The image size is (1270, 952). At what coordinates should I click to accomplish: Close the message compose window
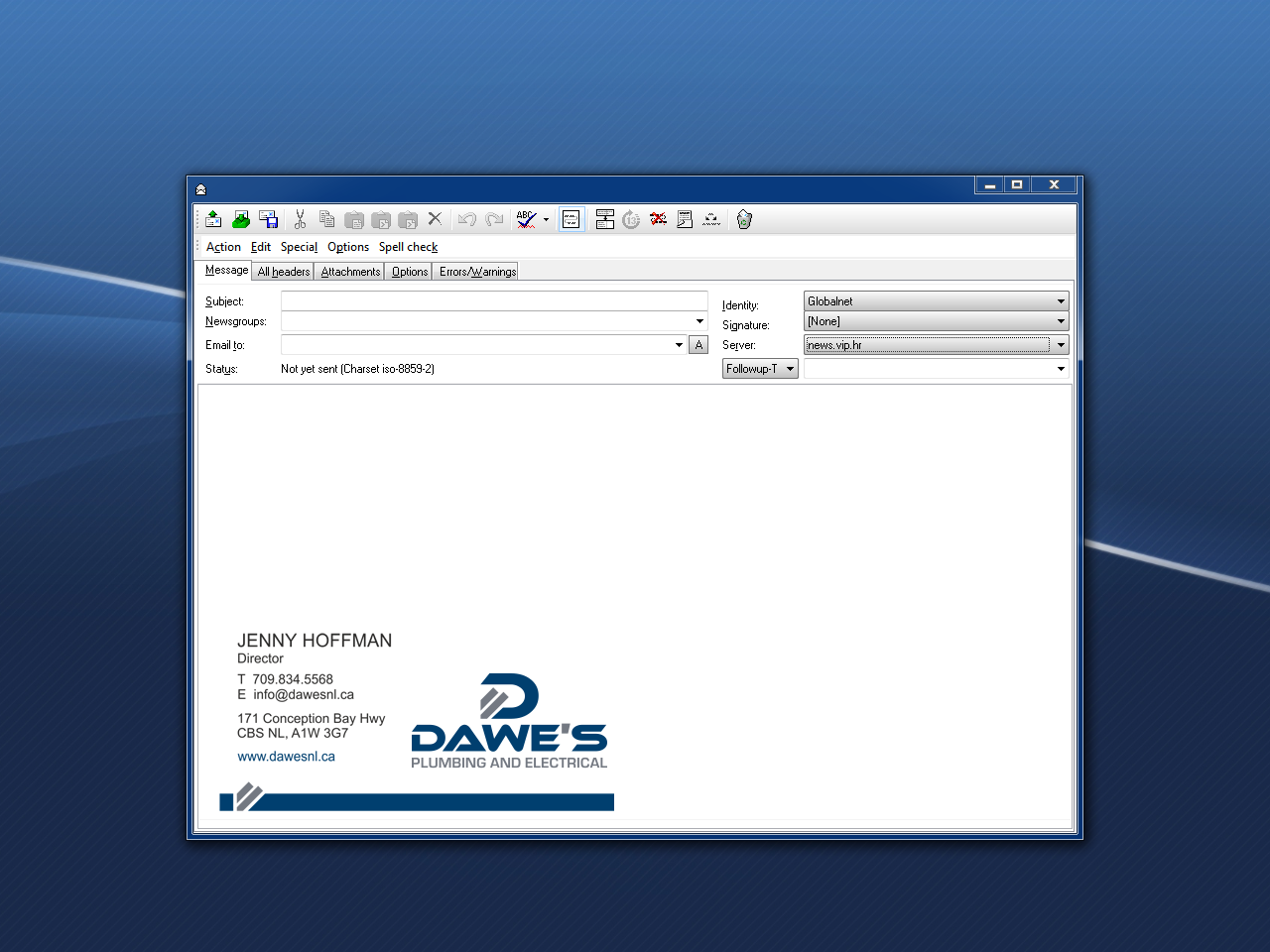pos(1054,185)
